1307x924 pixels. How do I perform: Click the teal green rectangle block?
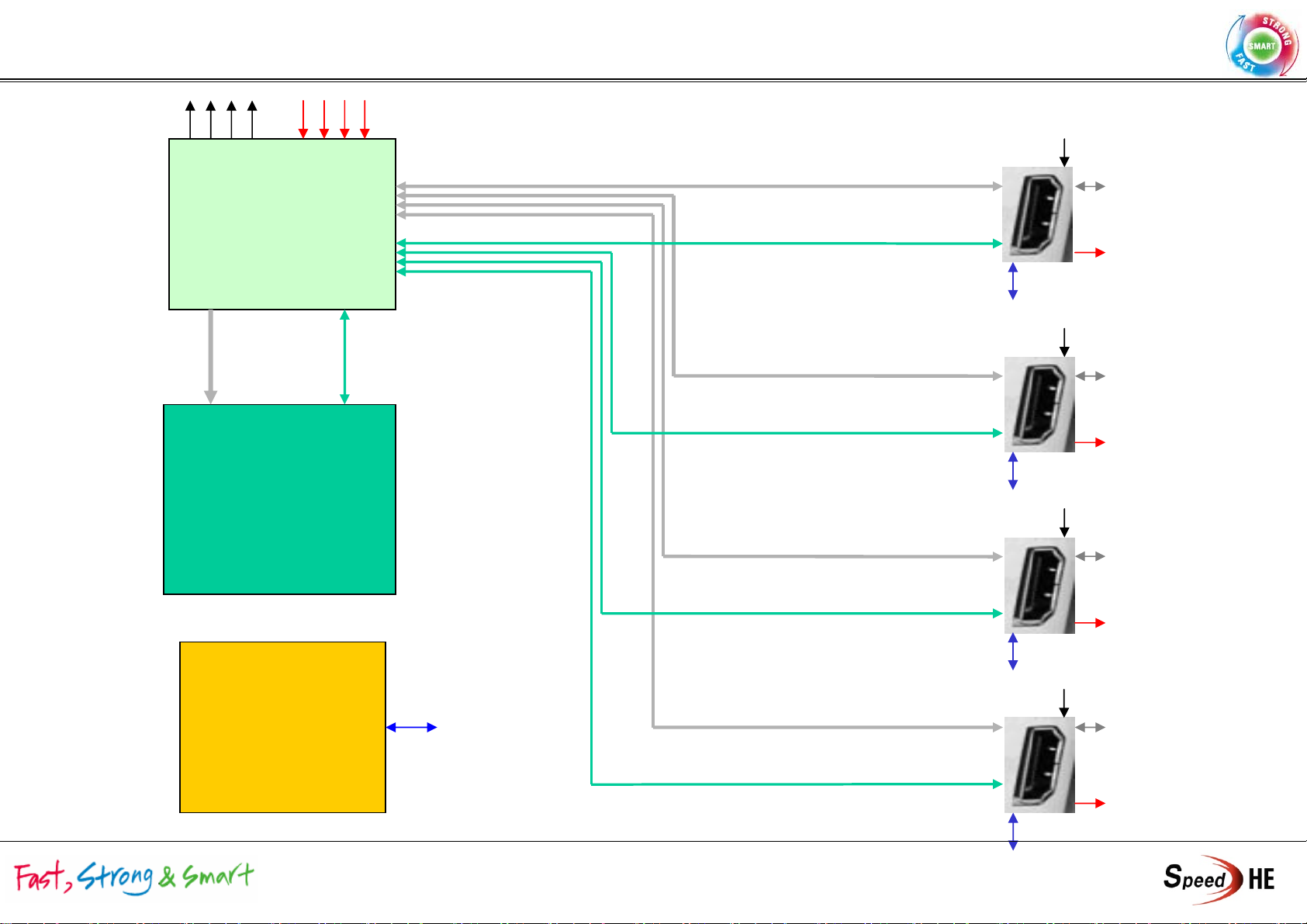279,499
